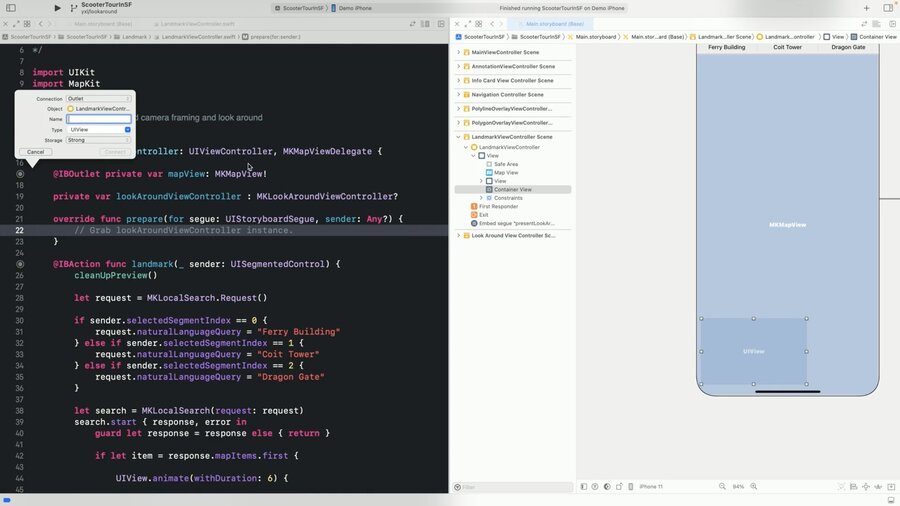
Task: Expand Navigation Controller Scene in outline
Action: [x=458, y=95]
